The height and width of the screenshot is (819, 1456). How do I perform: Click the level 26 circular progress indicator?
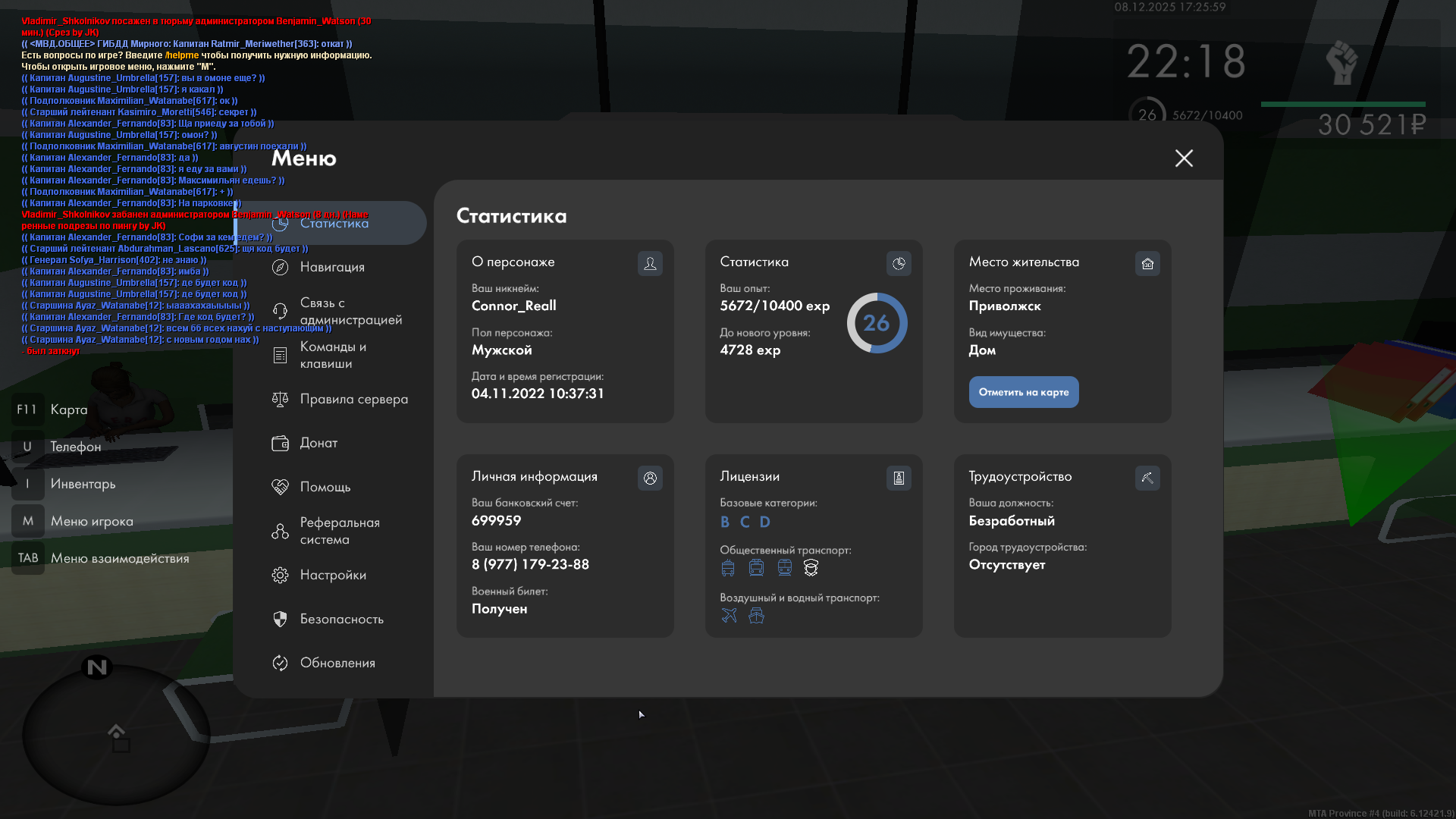(877, 323)
